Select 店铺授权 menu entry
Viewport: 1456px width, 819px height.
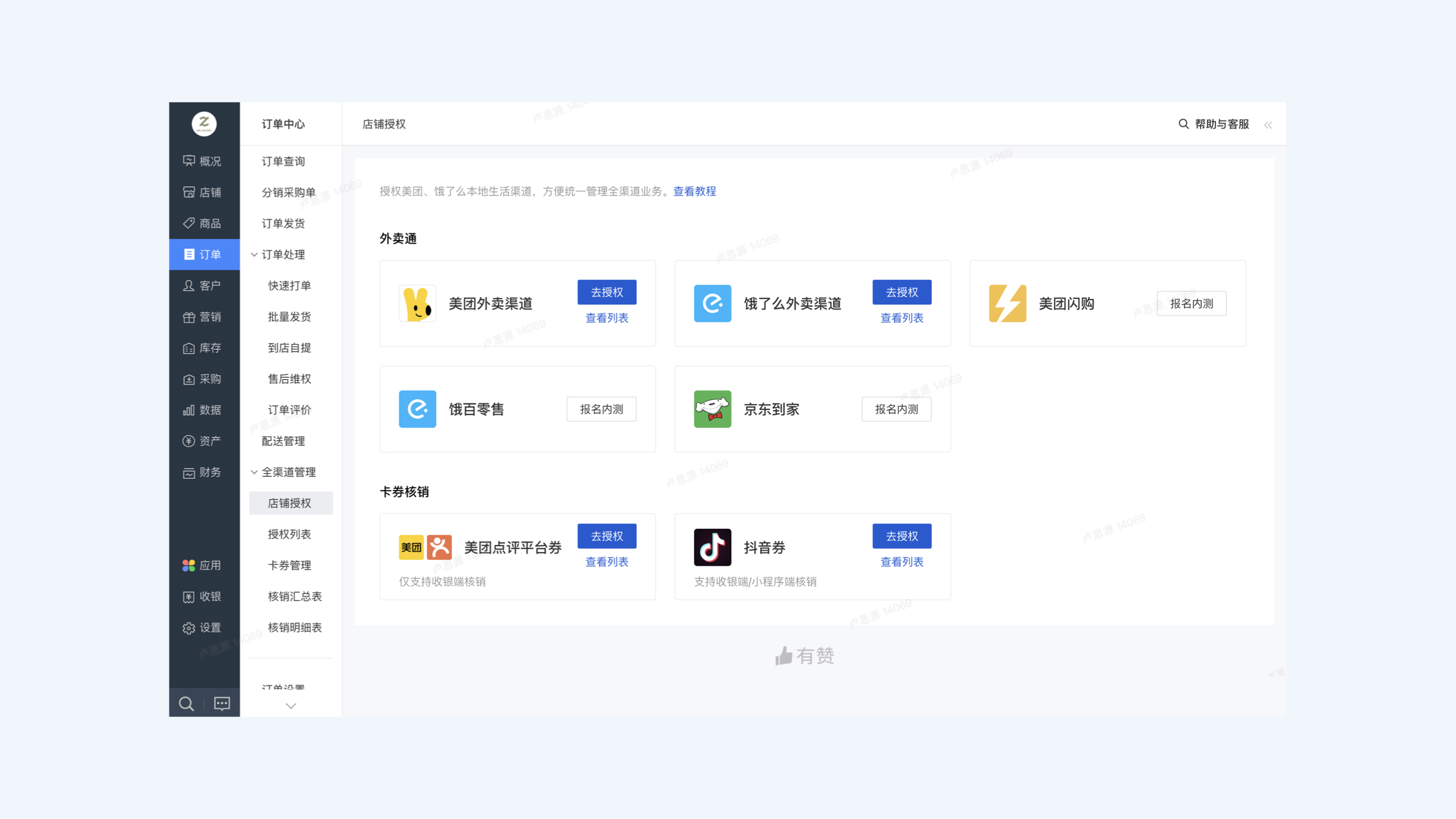tap(291, 503)
